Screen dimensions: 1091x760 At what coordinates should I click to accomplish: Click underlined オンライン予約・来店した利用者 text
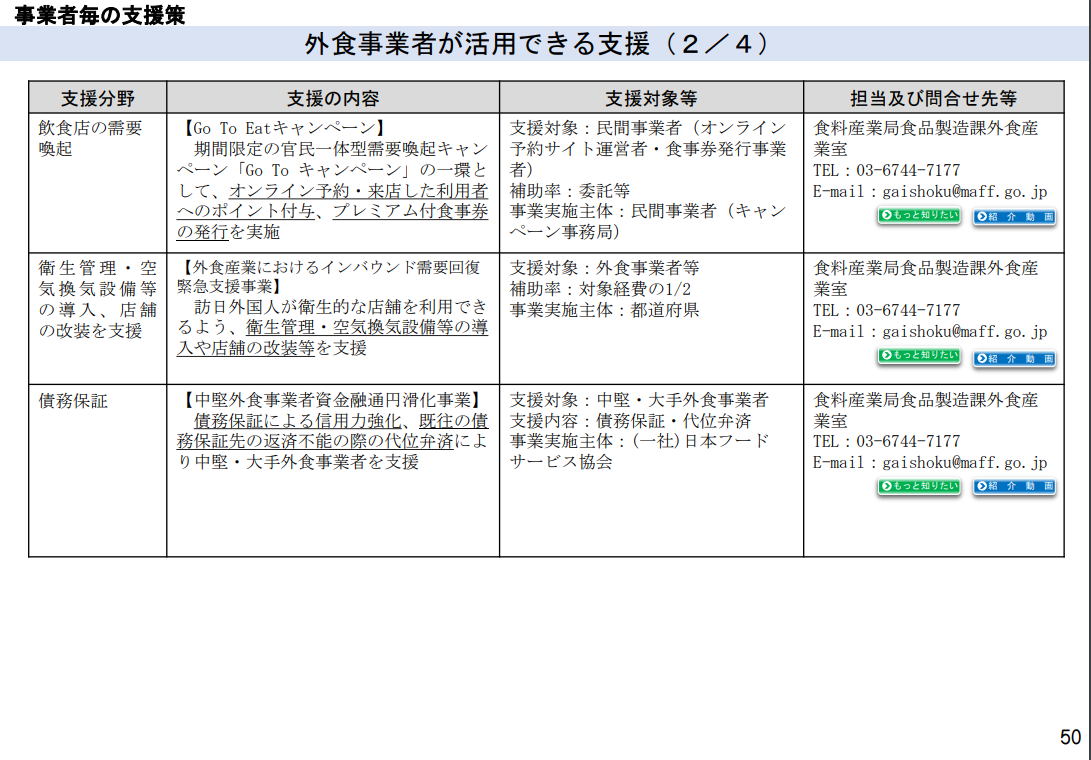(358, 191)
